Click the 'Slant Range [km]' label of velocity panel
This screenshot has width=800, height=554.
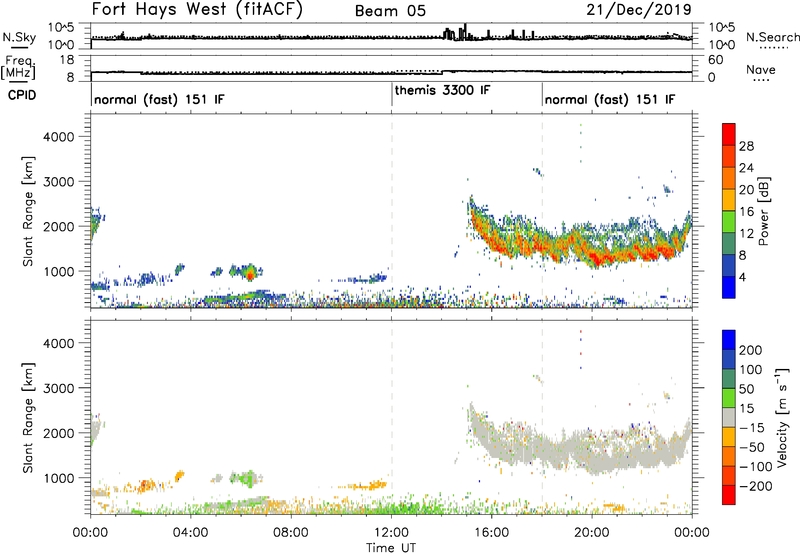coord(28,417)
